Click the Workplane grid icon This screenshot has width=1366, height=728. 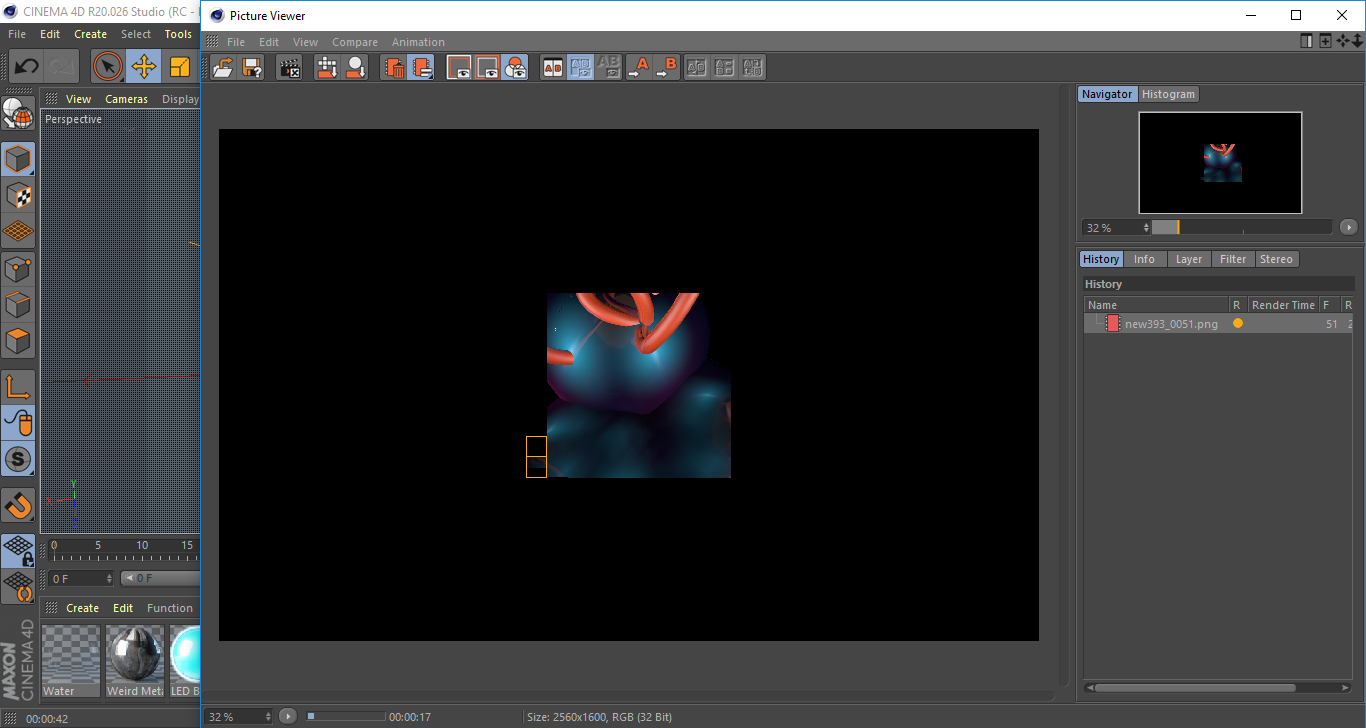pos(18,231)
